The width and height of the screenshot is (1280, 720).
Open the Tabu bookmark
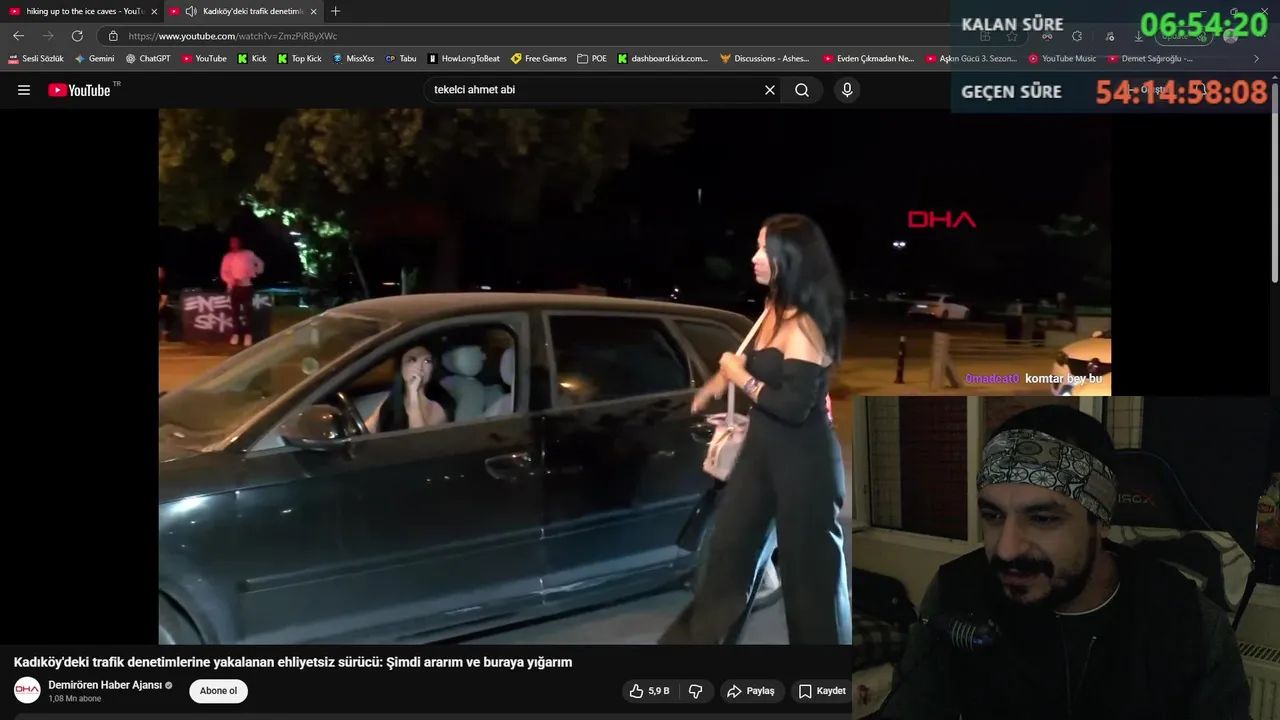click(401, 59)
